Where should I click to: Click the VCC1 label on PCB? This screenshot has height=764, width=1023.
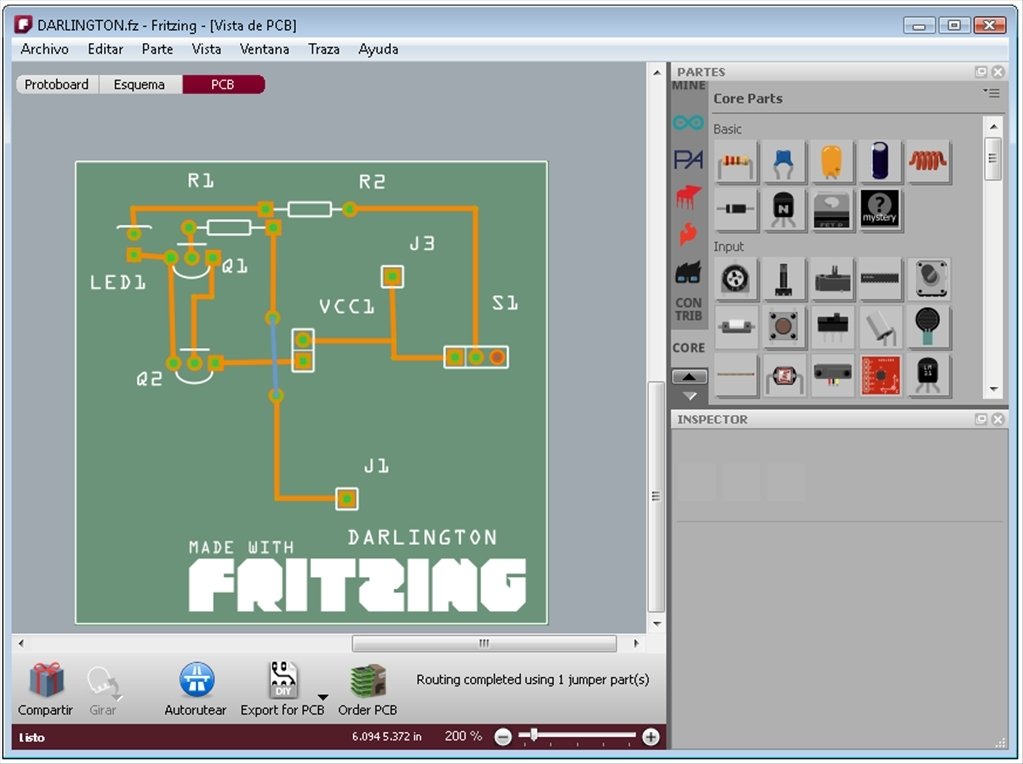346,307
